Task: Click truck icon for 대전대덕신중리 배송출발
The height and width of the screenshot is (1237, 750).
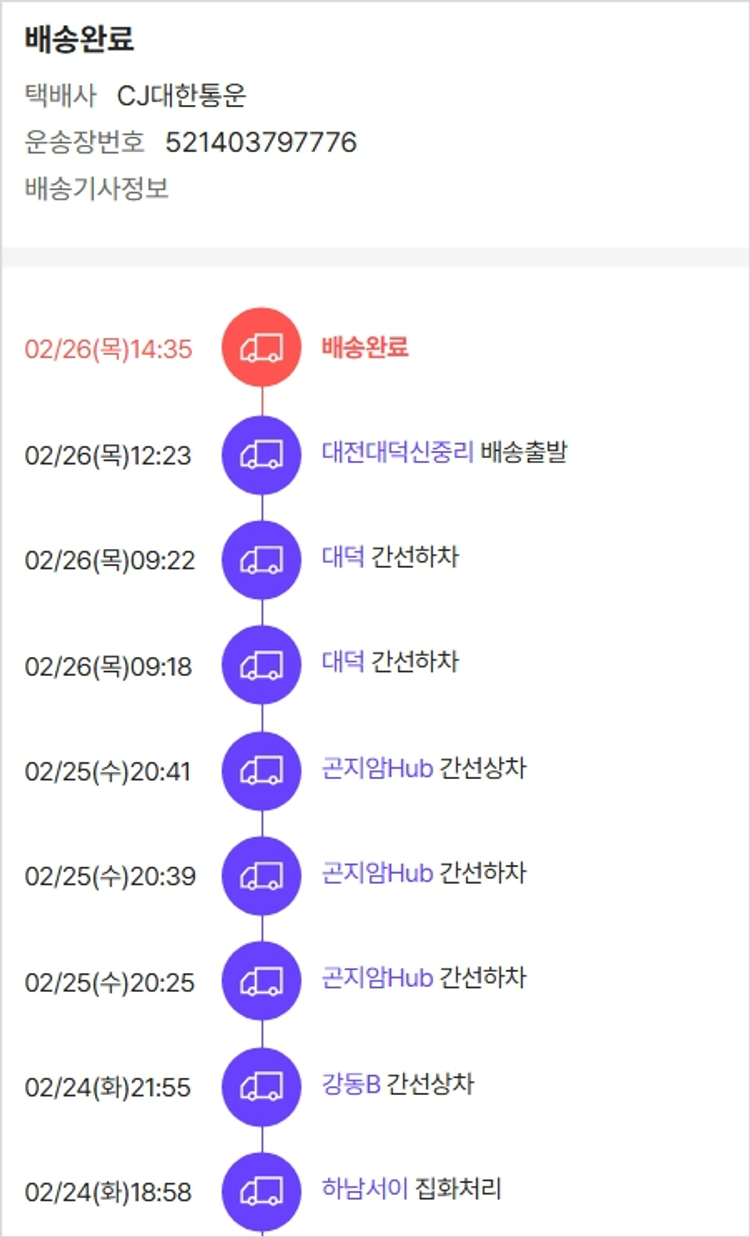Action: tap(261, 455)
